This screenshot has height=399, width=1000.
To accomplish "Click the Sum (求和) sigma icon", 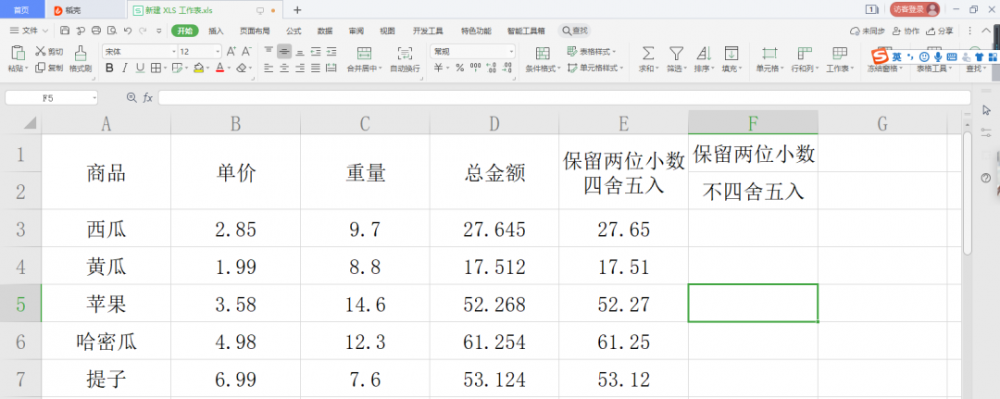I will (648, 53).
